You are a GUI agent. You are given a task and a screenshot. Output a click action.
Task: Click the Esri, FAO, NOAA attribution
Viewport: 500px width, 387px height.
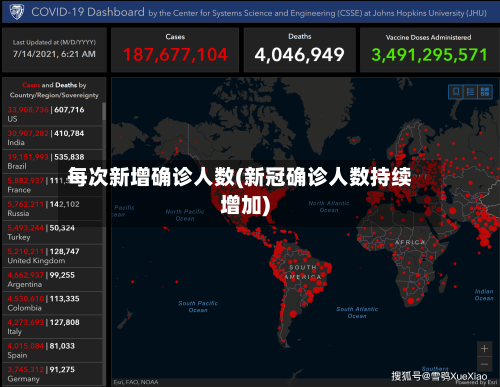click(x=136, y=382)
